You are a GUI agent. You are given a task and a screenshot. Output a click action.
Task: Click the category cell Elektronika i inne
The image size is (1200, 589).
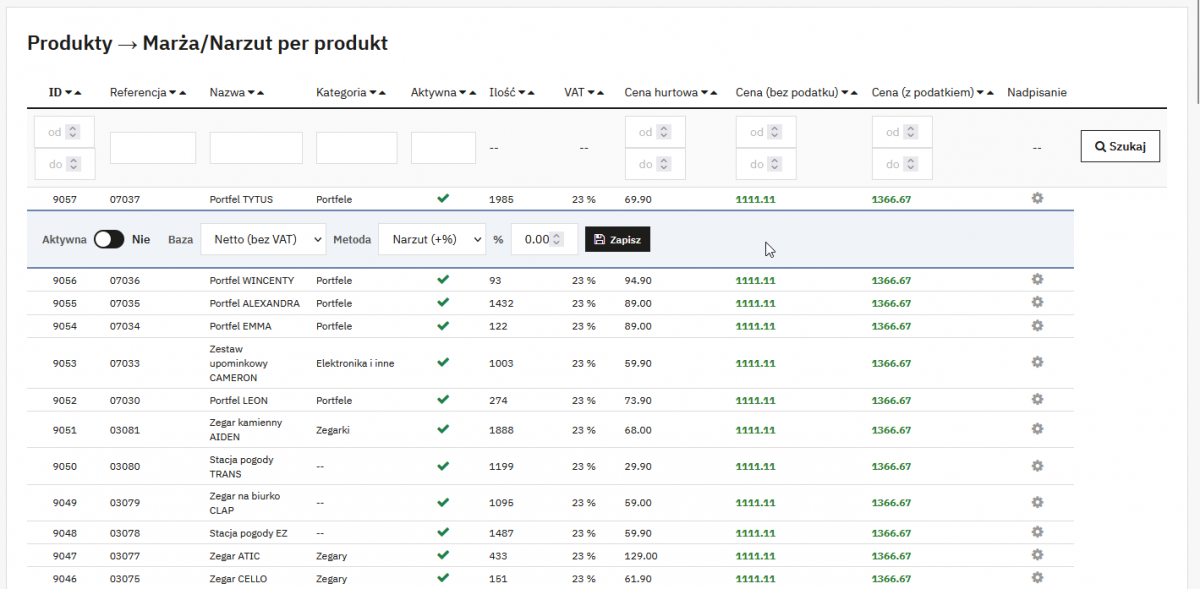click(355, 363)
